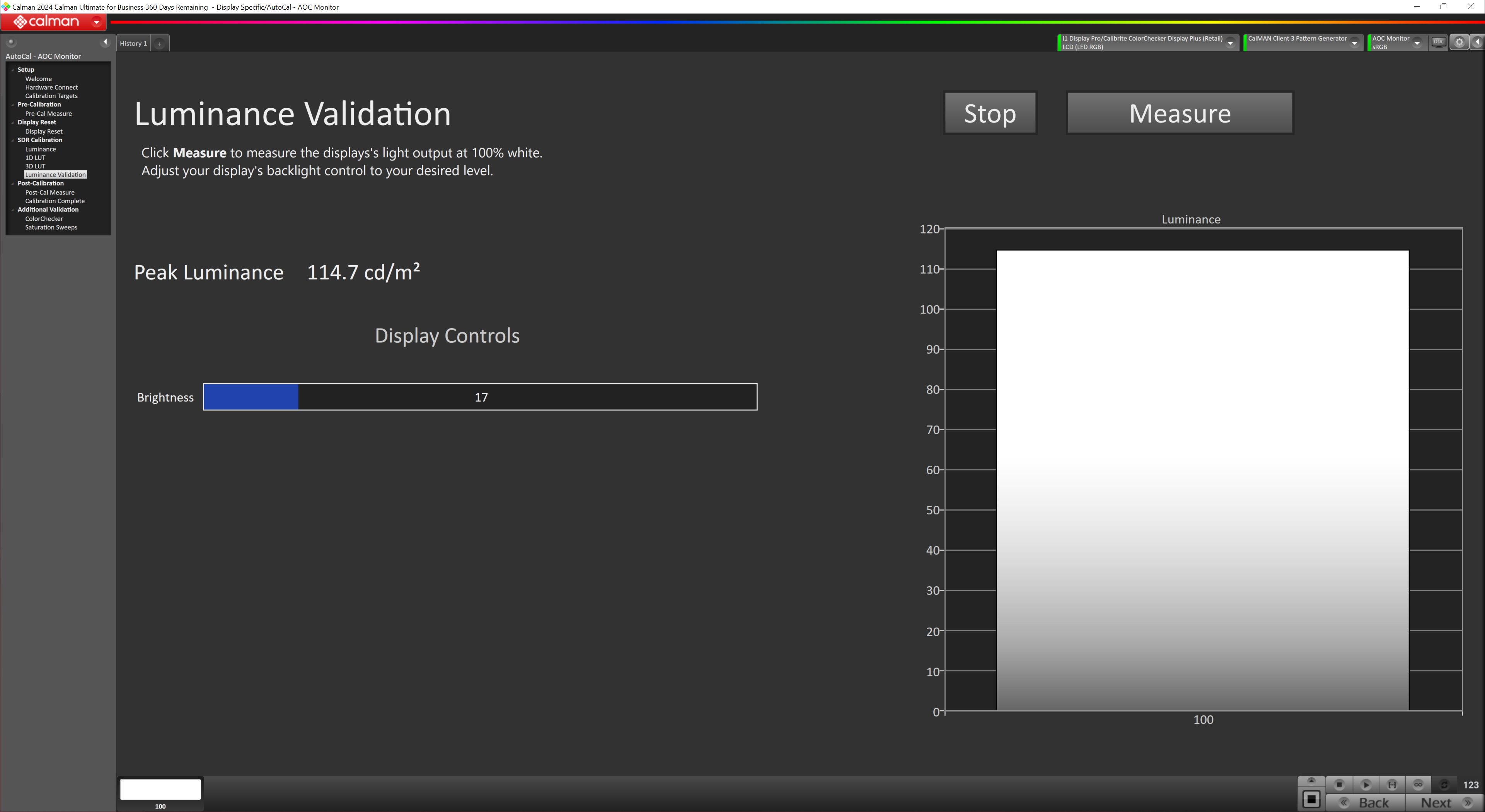
Task: Click the up arrow above pattern icon
Action: [1311, 781]
